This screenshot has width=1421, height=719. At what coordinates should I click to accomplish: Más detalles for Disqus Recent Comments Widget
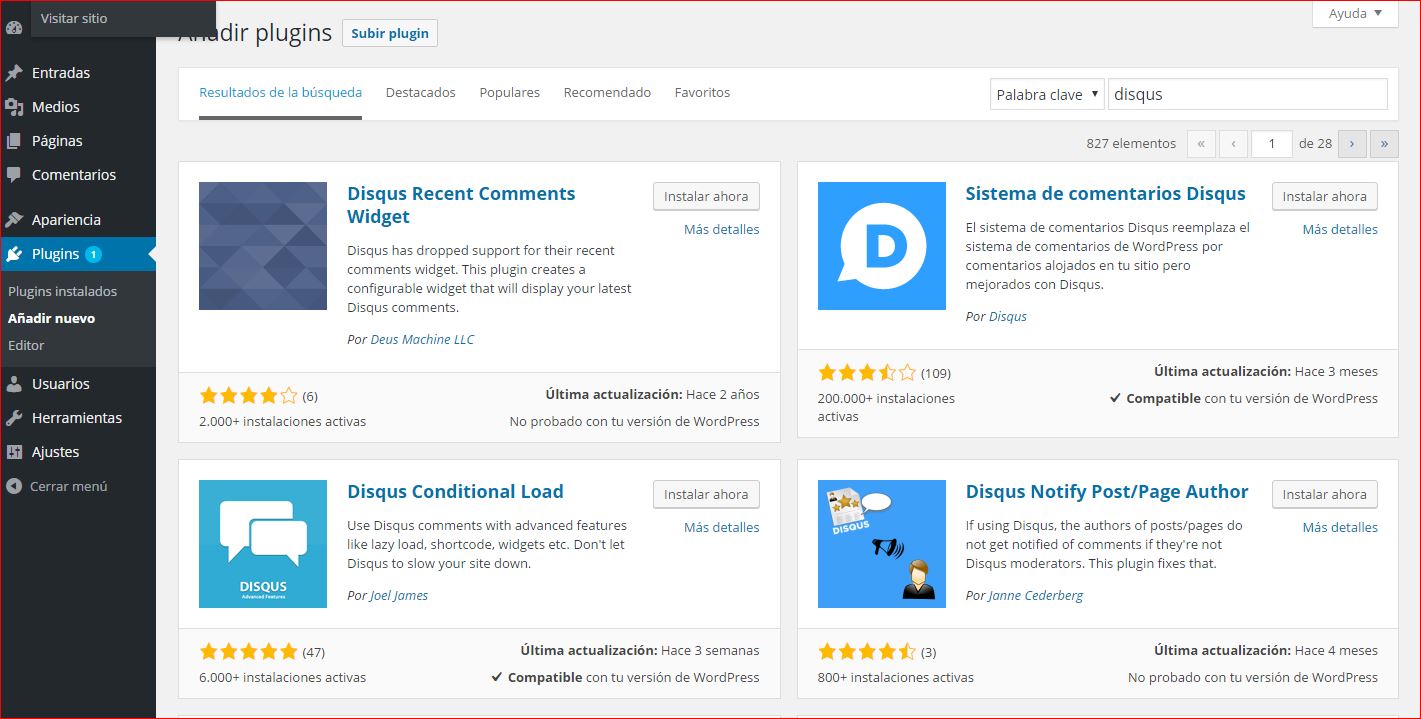[721, 229]
